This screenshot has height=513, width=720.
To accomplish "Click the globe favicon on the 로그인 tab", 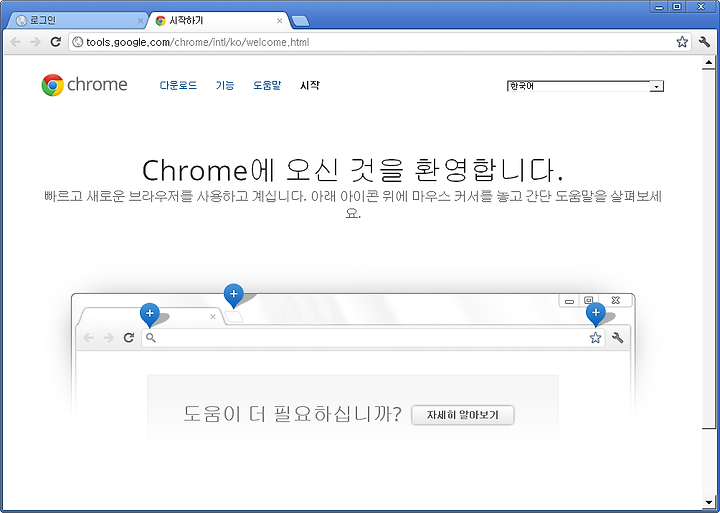I will click(21, 21).
